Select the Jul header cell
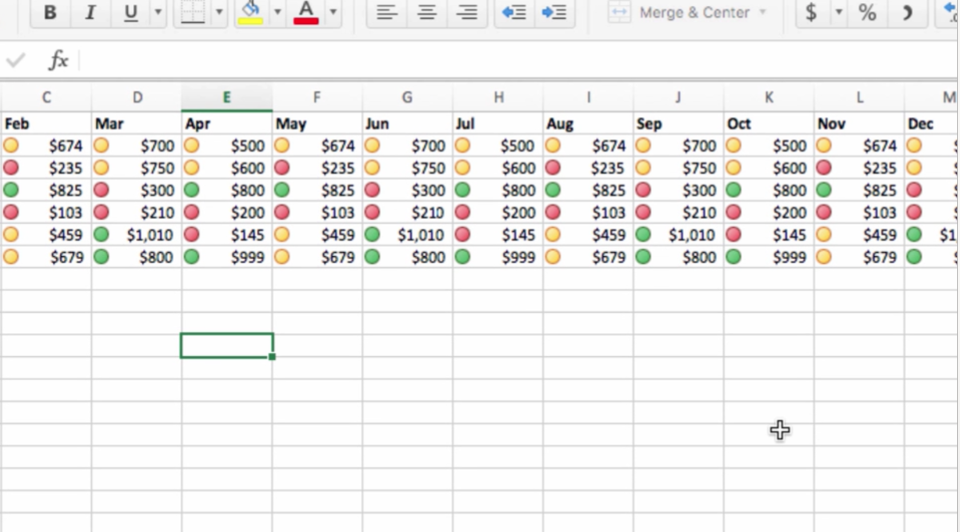This screenshot has height=532, width=960. tap(498, 124)
